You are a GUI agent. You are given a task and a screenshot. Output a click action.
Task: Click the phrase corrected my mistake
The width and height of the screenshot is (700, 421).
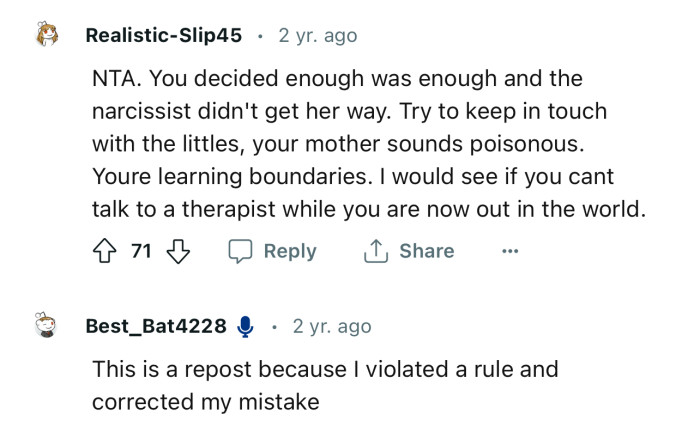[205, 402]
